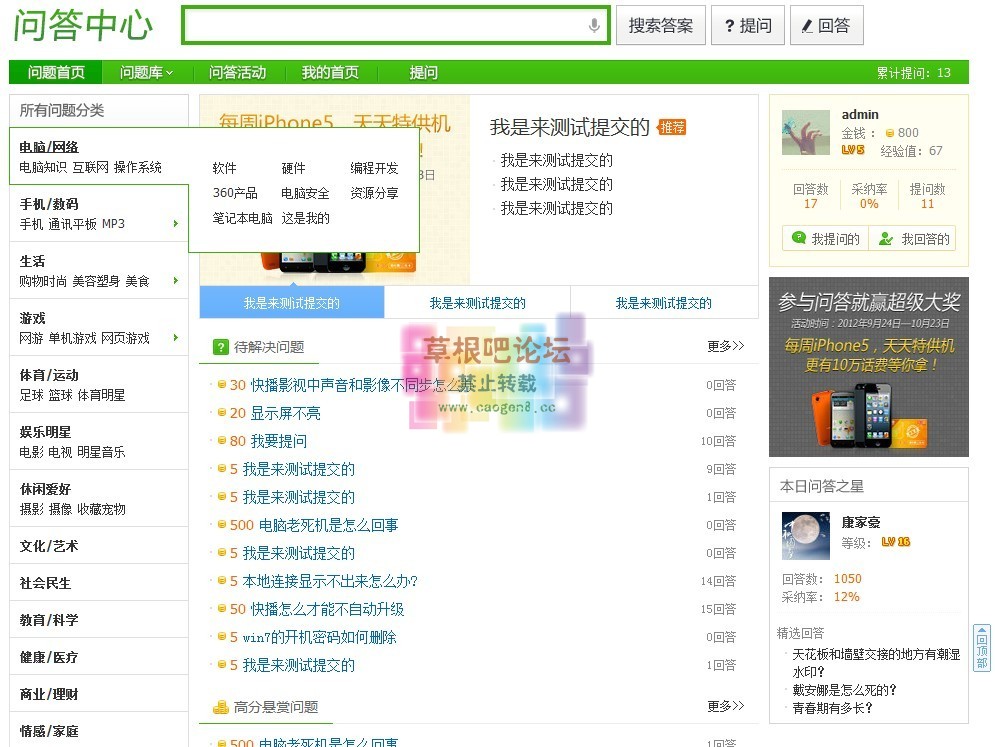
Task: Click the green 待解决问题 question icon
Action: (221, 347)
